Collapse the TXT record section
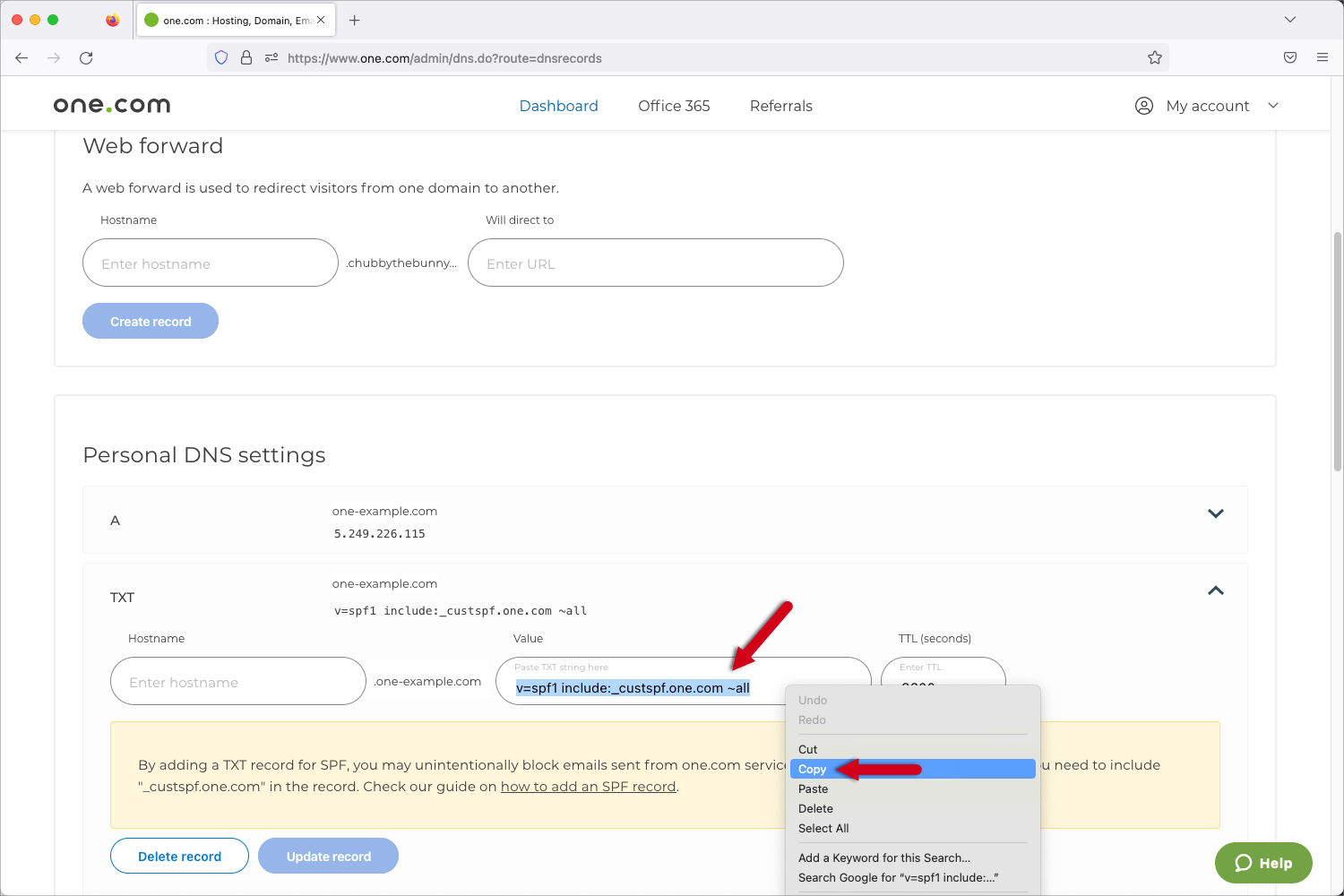Image resolution: width=1344 pixels, height=896 pixels. [x=1216, y=590]
